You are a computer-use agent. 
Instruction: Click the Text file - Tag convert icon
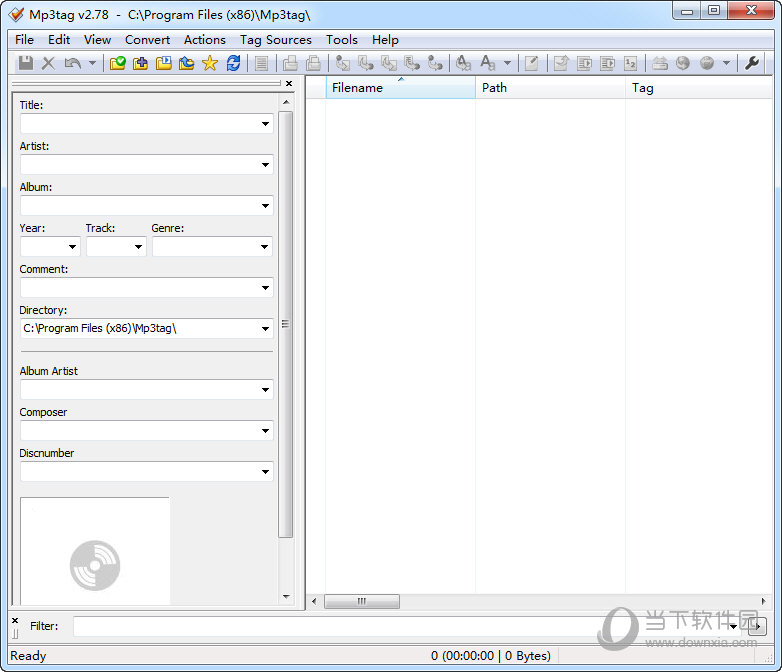(412, 63)
